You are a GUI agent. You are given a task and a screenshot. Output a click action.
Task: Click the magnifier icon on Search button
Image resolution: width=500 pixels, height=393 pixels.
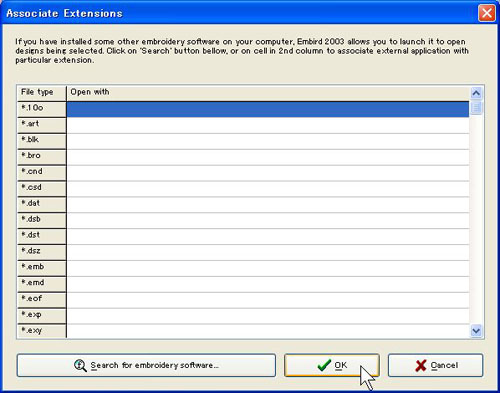tap(80, 366)
